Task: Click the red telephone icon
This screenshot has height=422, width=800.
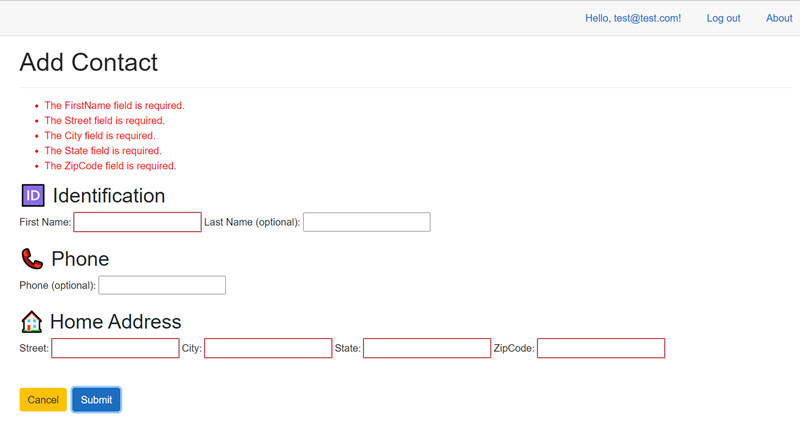Action: [32, 259]
